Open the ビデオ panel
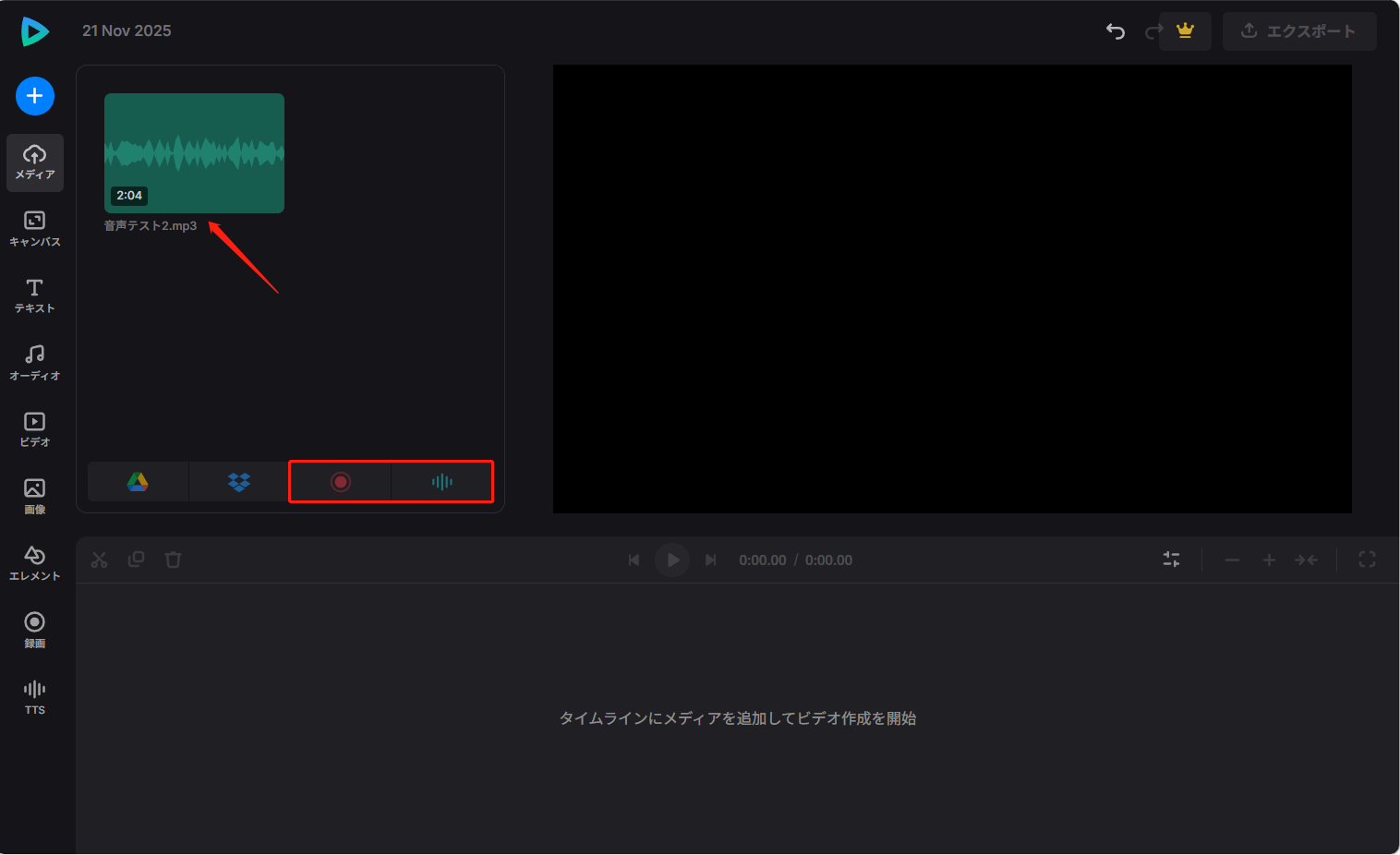1400x855 pixels. 34,427
